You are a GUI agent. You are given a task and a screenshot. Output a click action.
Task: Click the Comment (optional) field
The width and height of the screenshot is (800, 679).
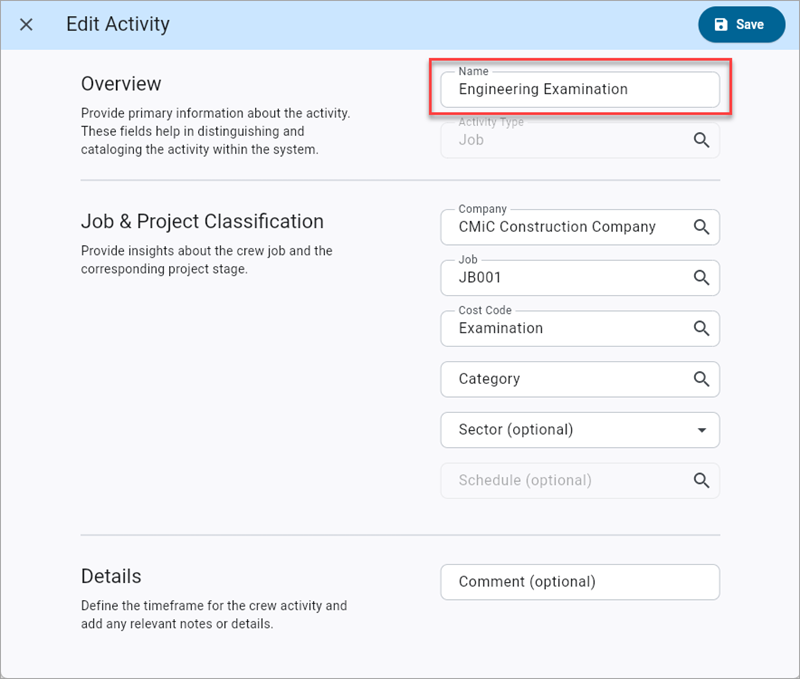tap(560, 581)
